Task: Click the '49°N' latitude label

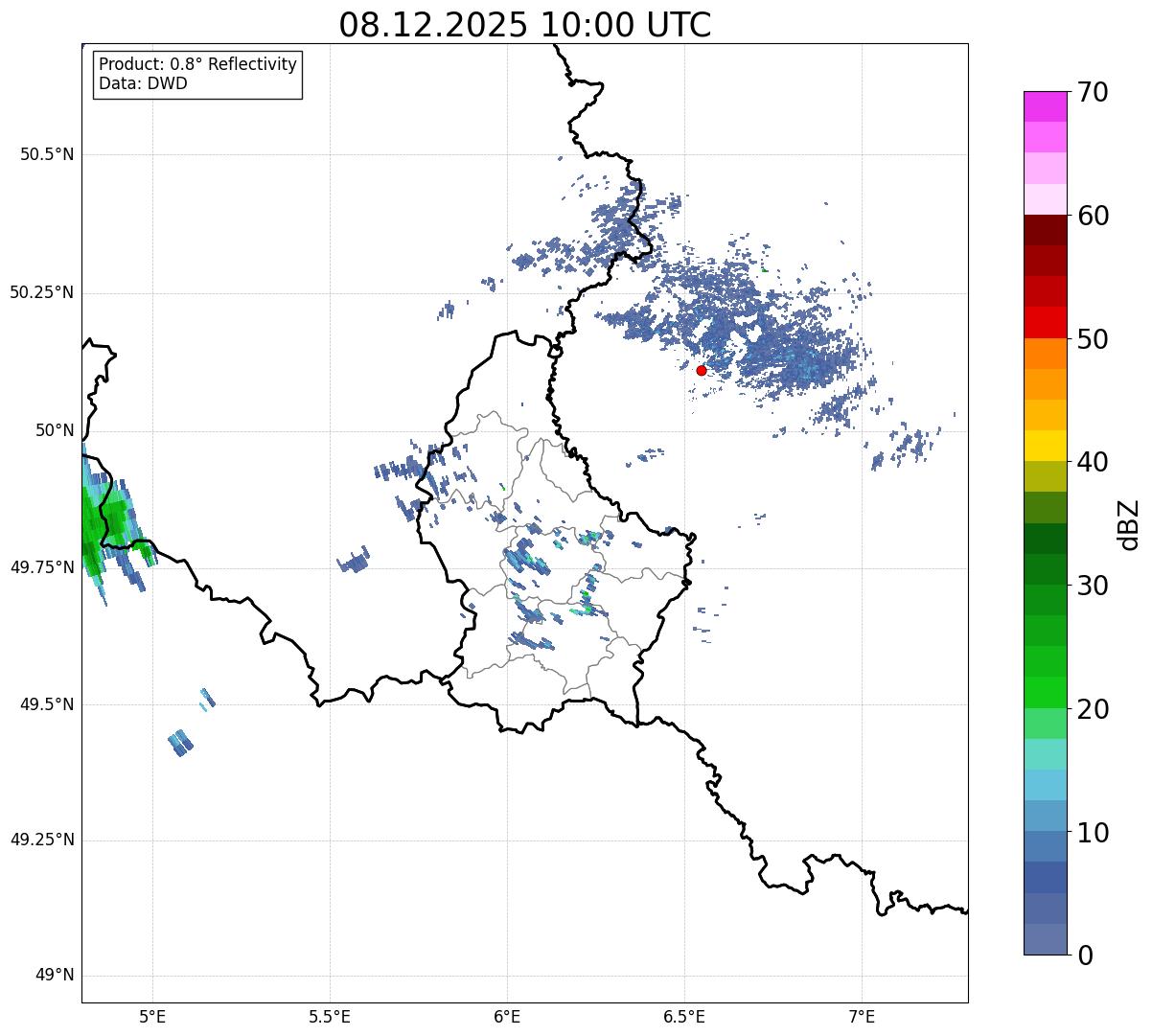Action: [x=55, y=976]
